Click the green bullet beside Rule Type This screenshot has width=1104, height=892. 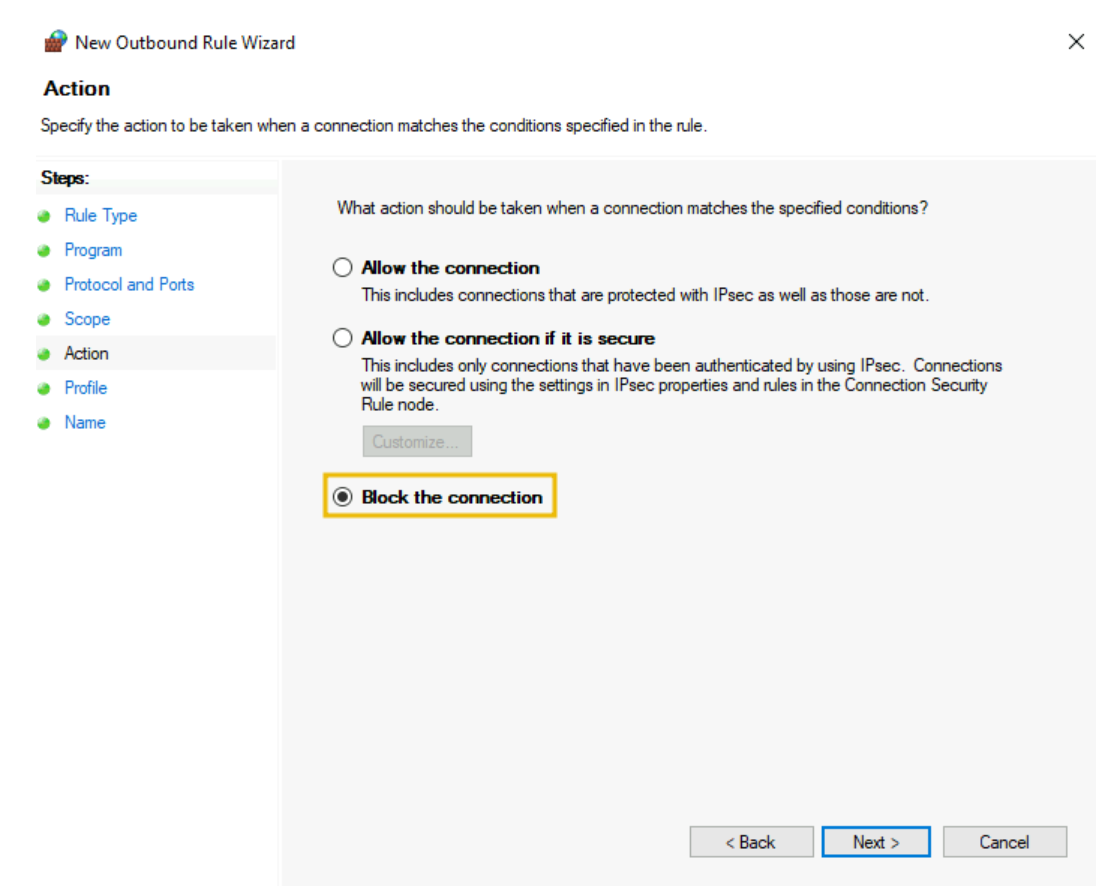(x=43, y=216)
